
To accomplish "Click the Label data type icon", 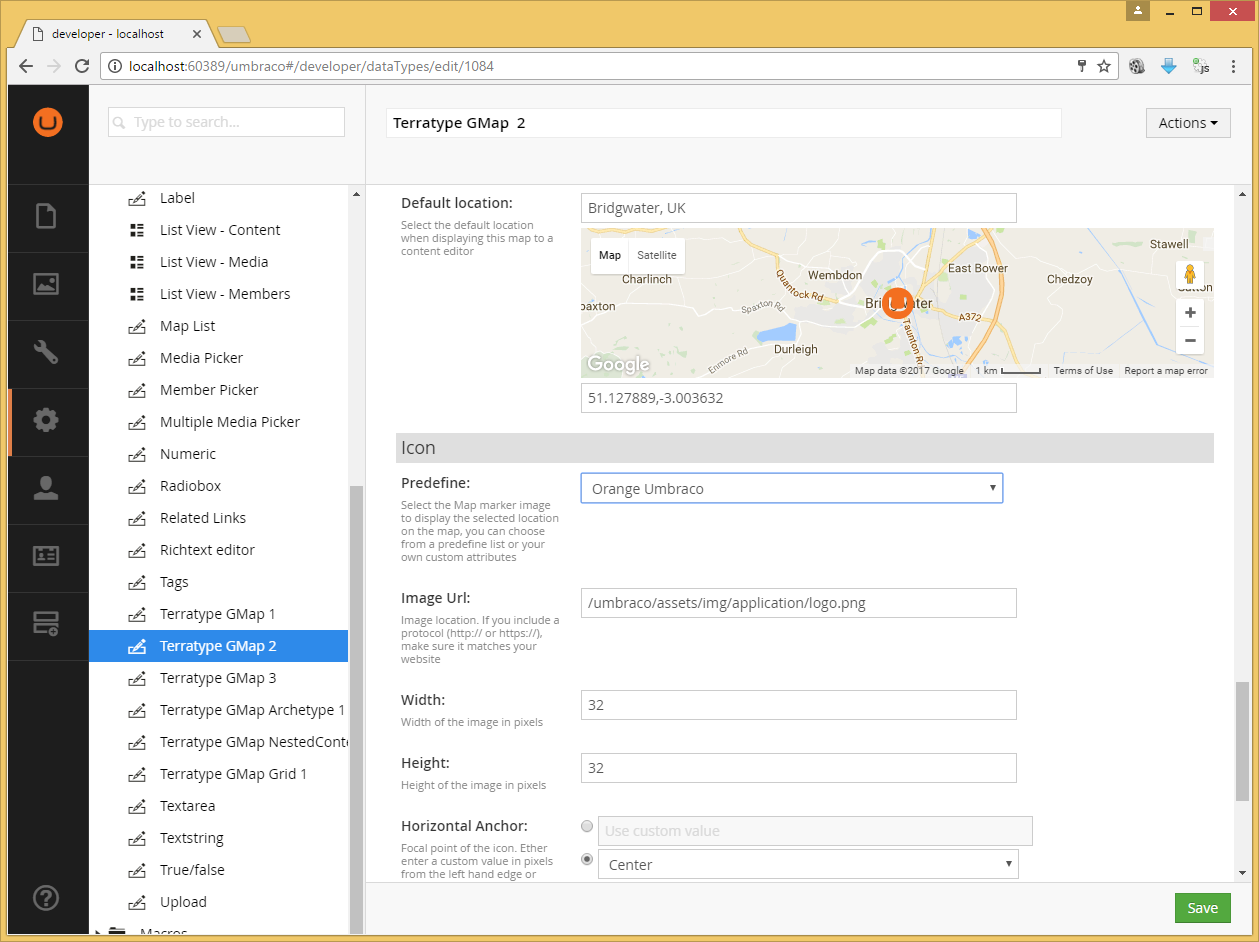I will (138, 198).
